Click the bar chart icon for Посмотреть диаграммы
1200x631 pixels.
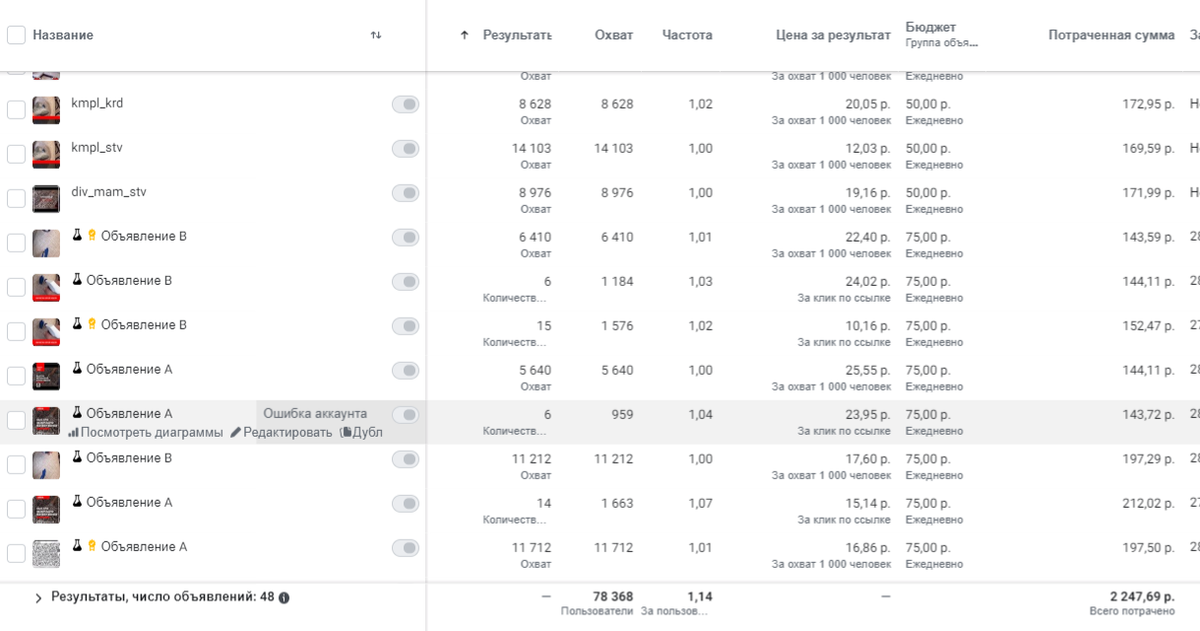[x=73, y=433]
